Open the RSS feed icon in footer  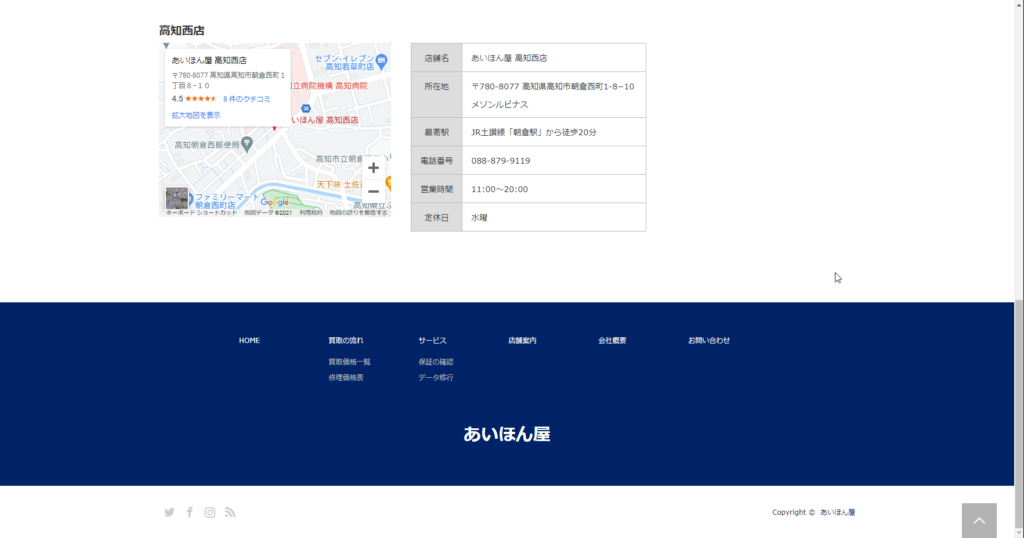tap(230, 513)
